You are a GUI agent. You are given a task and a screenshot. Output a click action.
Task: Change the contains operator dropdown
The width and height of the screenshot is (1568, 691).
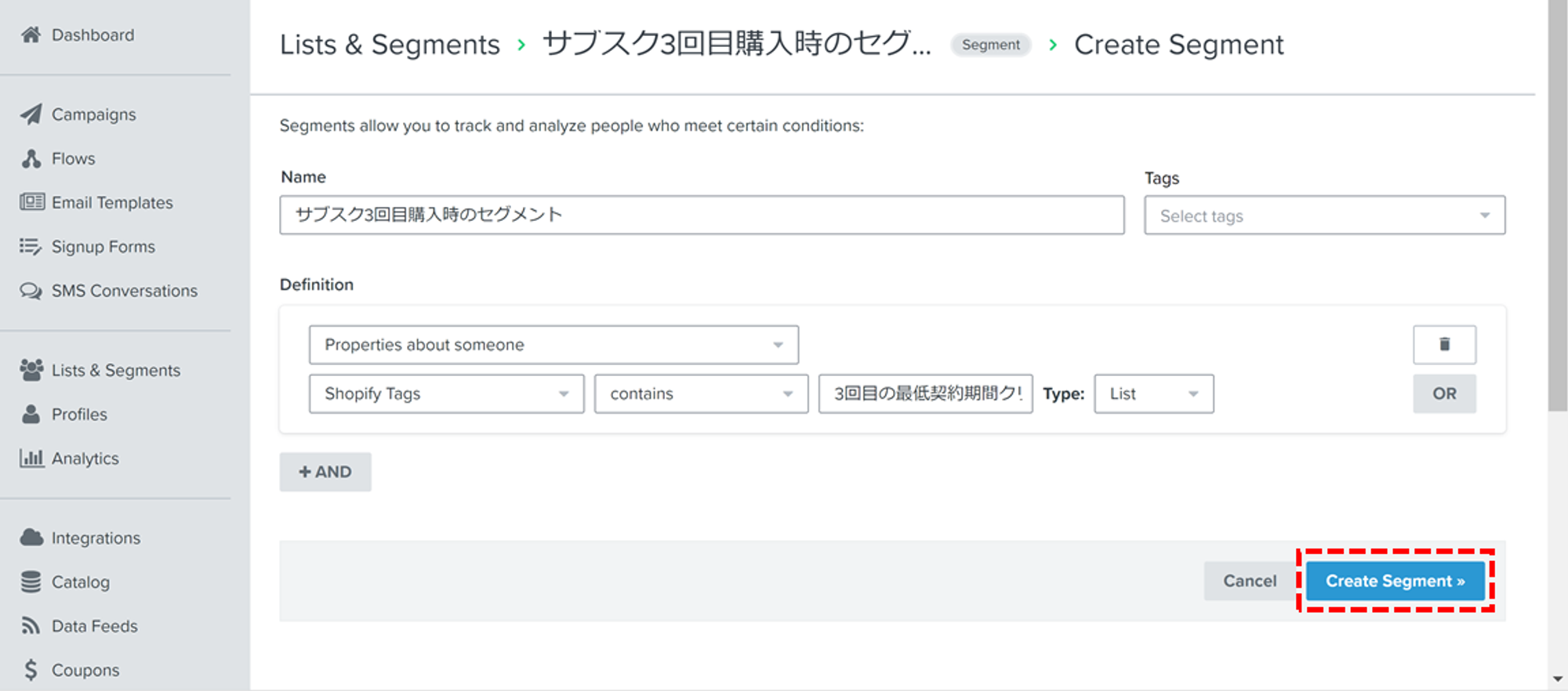(701, 393)
